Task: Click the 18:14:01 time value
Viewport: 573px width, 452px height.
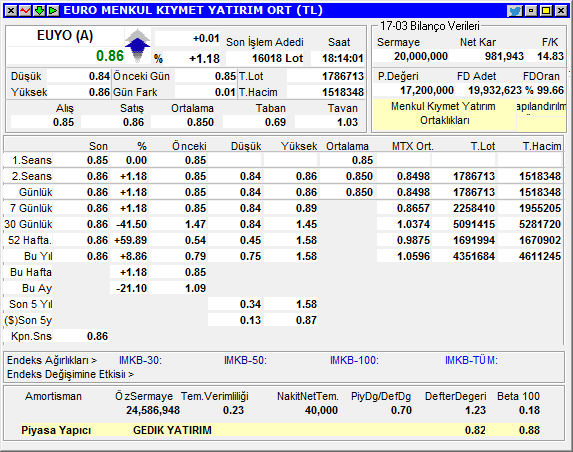Action: pyautogui.click(x=342, y=58)
